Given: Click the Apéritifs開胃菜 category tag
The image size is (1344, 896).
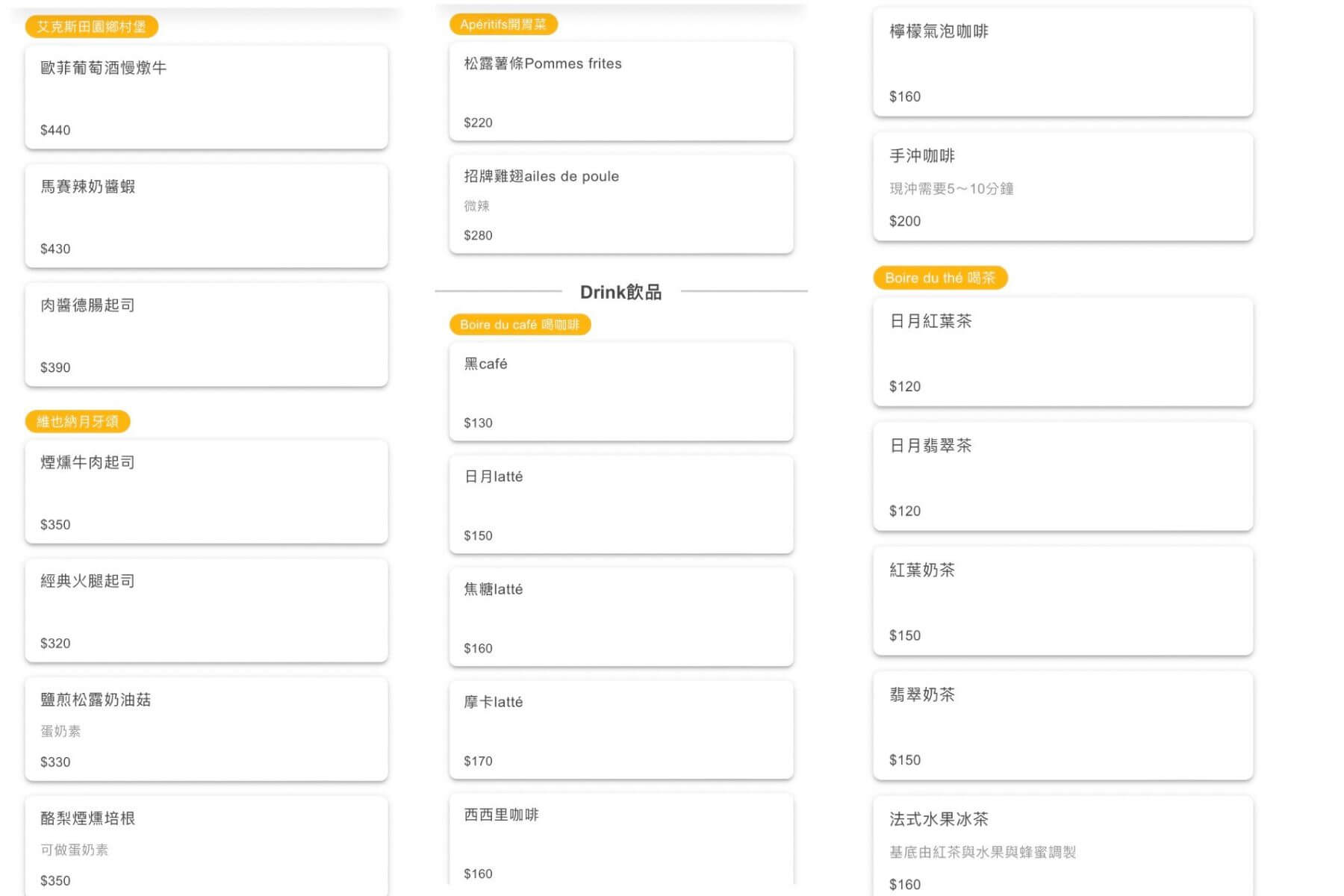Looking at the screenshot, I should click(503, 24).
